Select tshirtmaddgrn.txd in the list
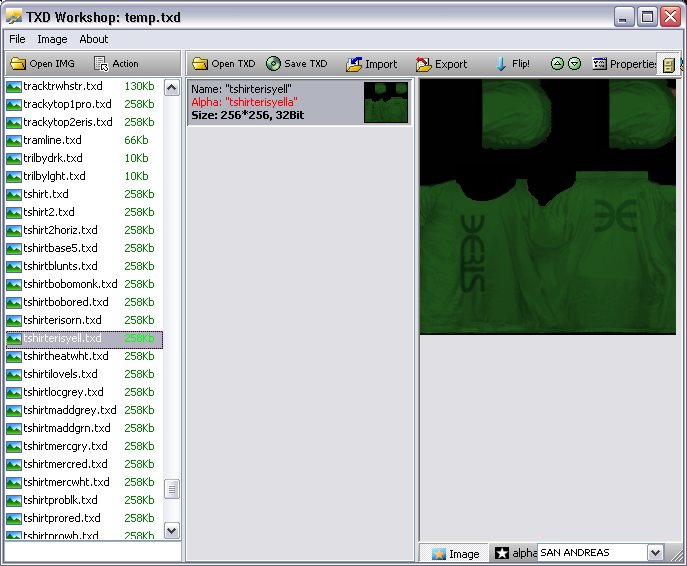The width and height of the screenshot is (687, 566). click(84, 428)
